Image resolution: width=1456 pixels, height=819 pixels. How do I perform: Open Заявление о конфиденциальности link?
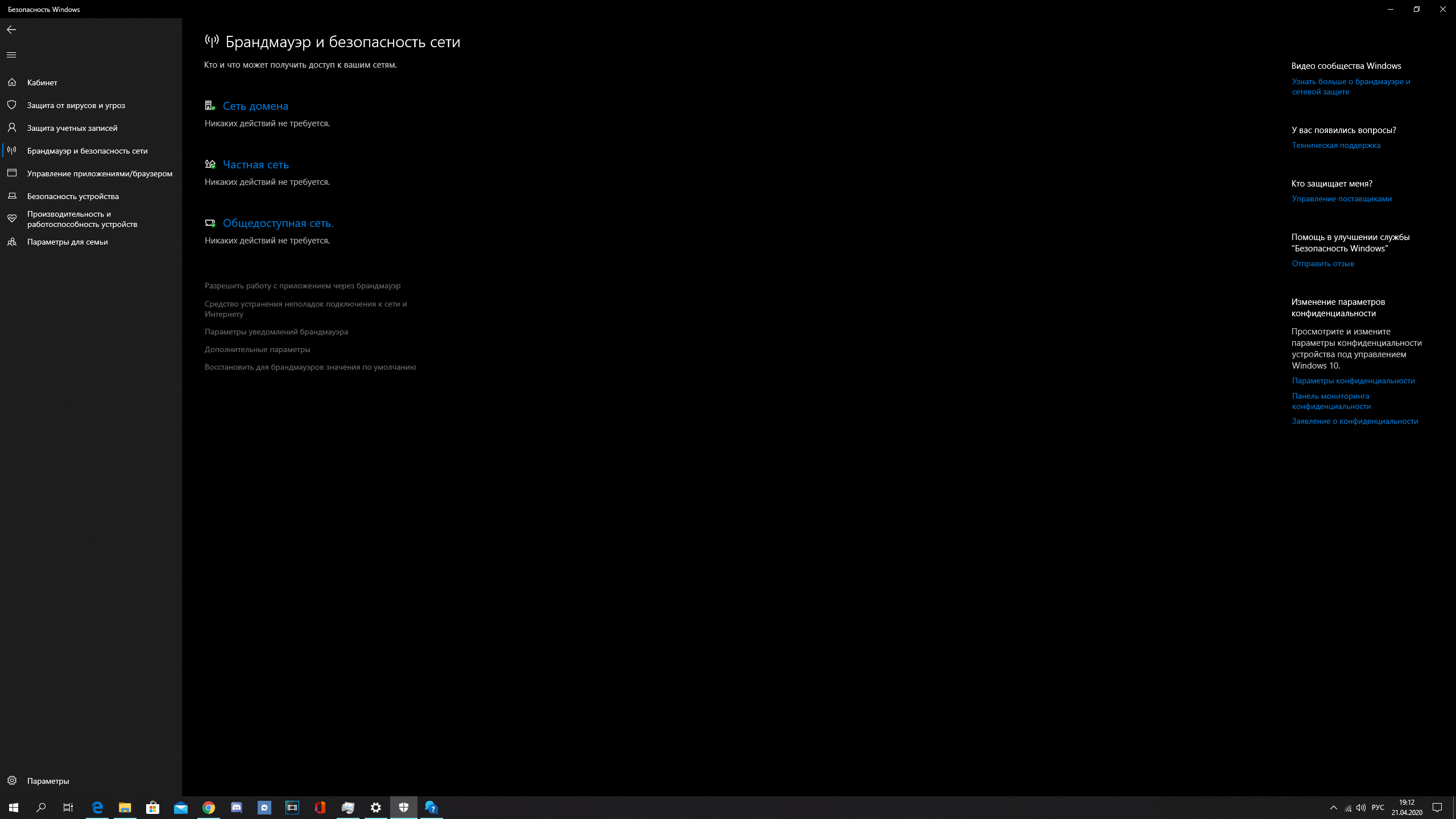(1355, 421)
